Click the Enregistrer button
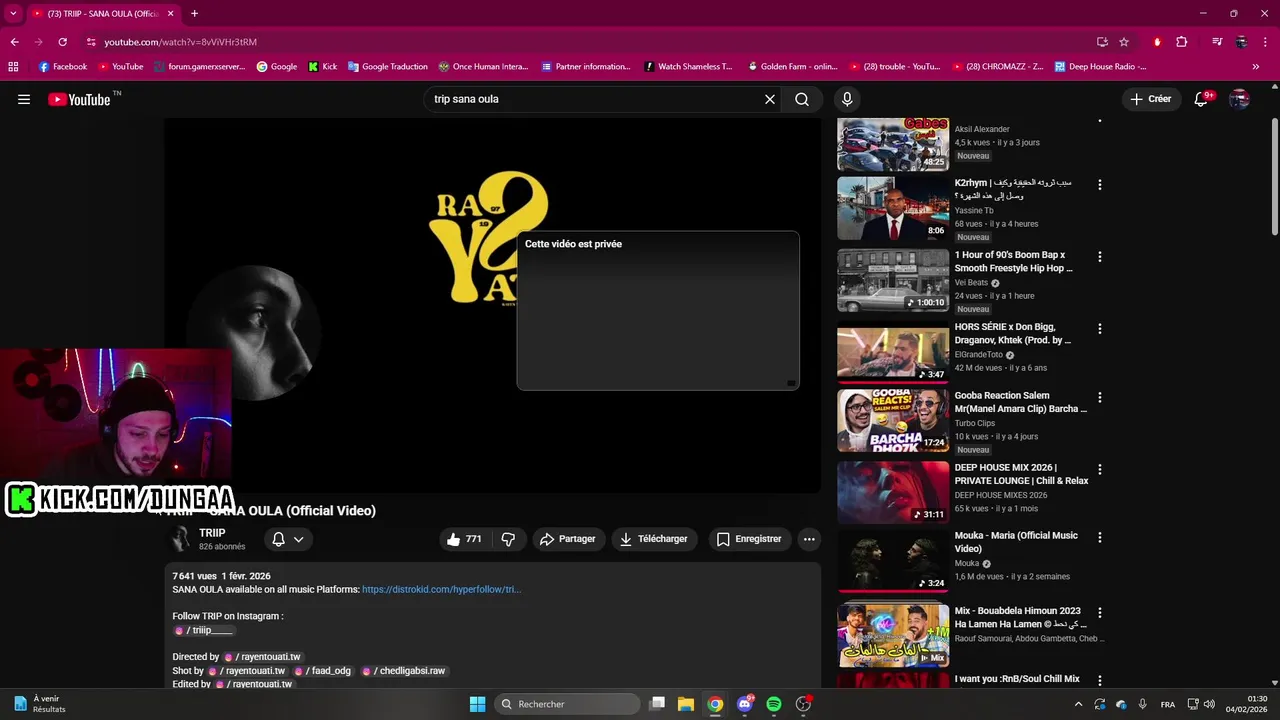1280x720 pixels. (750, 539)
